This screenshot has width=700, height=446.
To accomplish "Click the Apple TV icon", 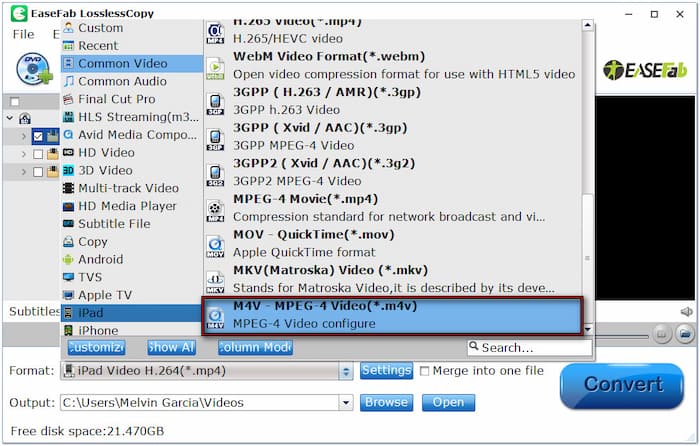I will pos(68,295).
